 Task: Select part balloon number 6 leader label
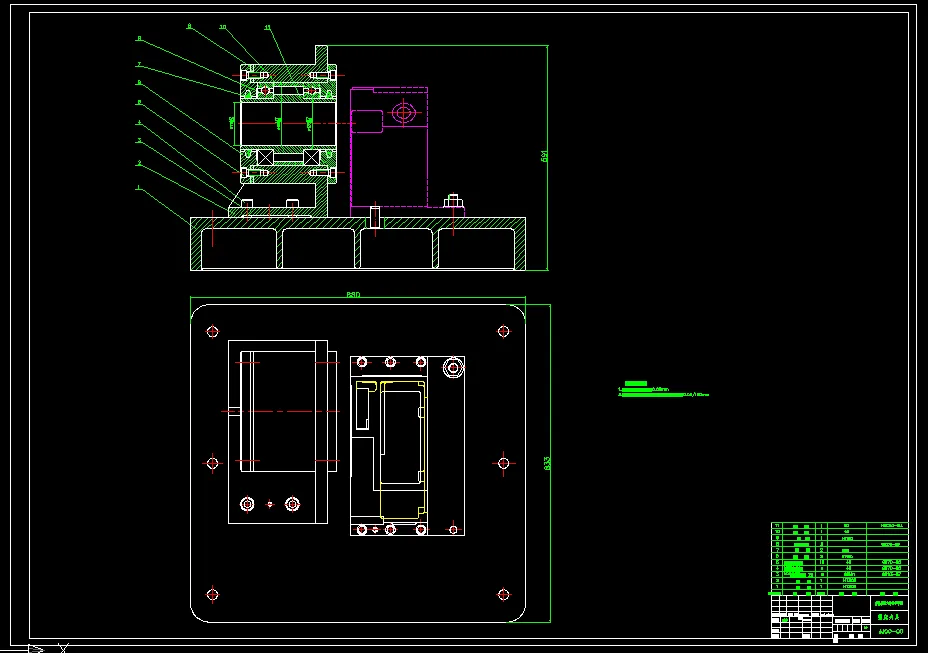tap(139, 83)
